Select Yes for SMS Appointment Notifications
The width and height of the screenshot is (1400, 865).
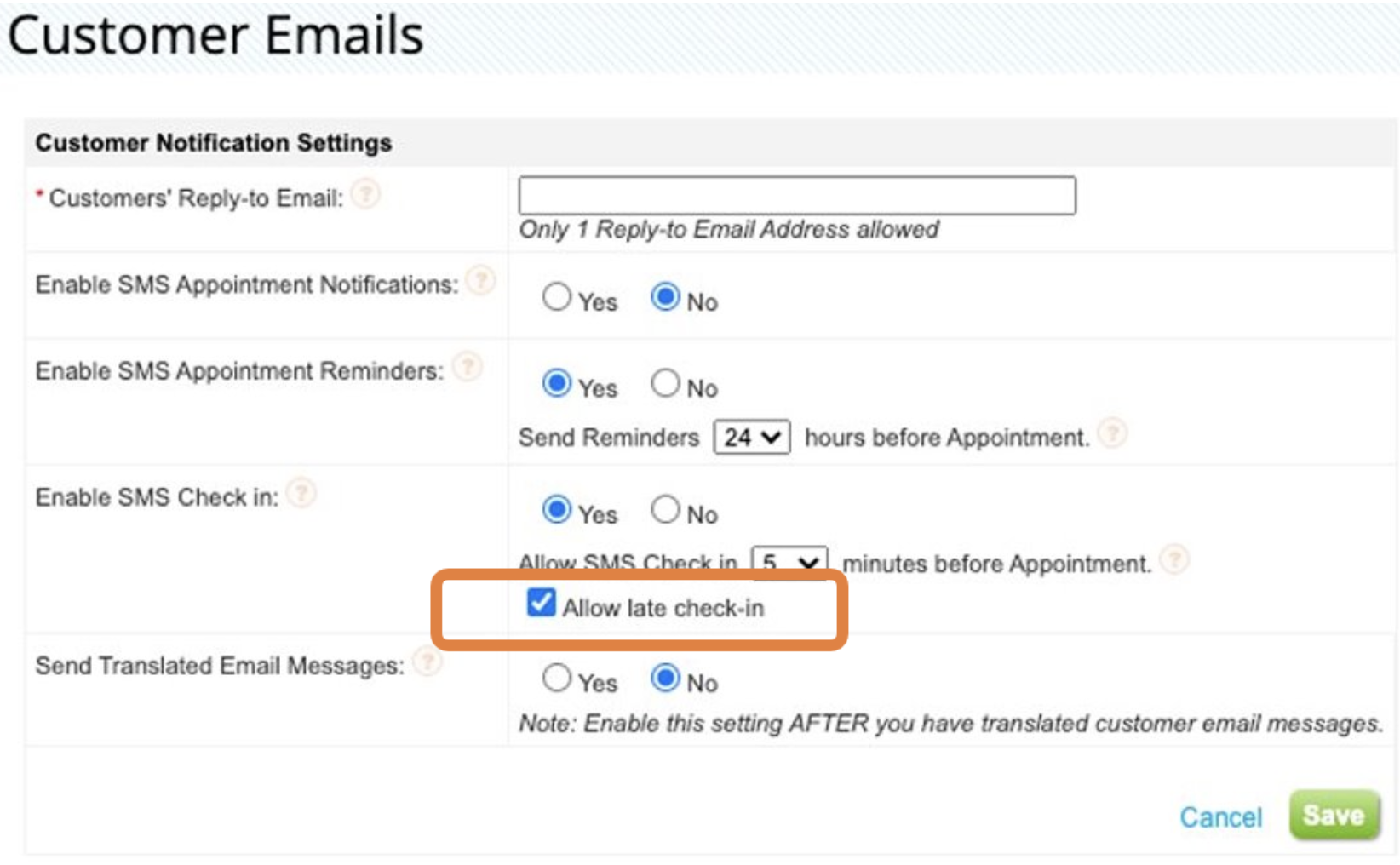pos(557,297)
